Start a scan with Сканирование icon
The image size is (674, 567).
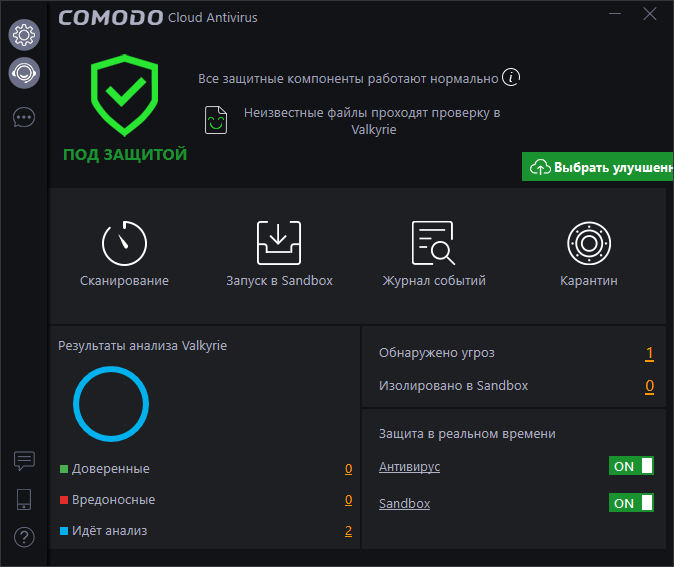pos(124,243)
